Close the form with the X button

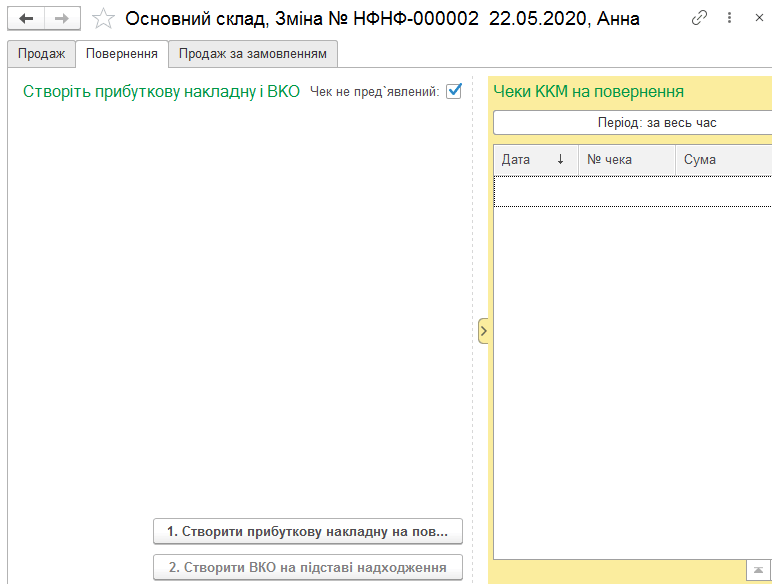point(759,18)
